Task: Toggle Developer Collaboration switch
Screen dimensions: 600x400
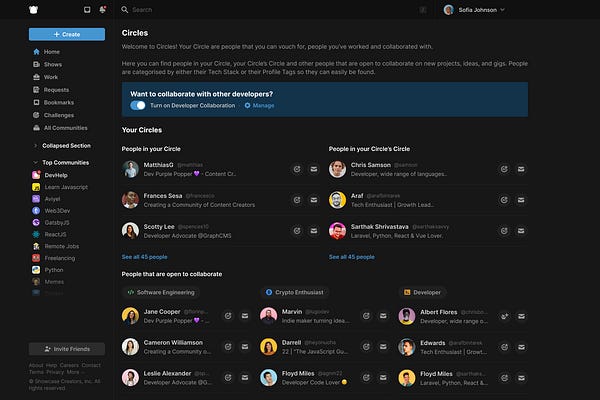Action: (138, 105)
